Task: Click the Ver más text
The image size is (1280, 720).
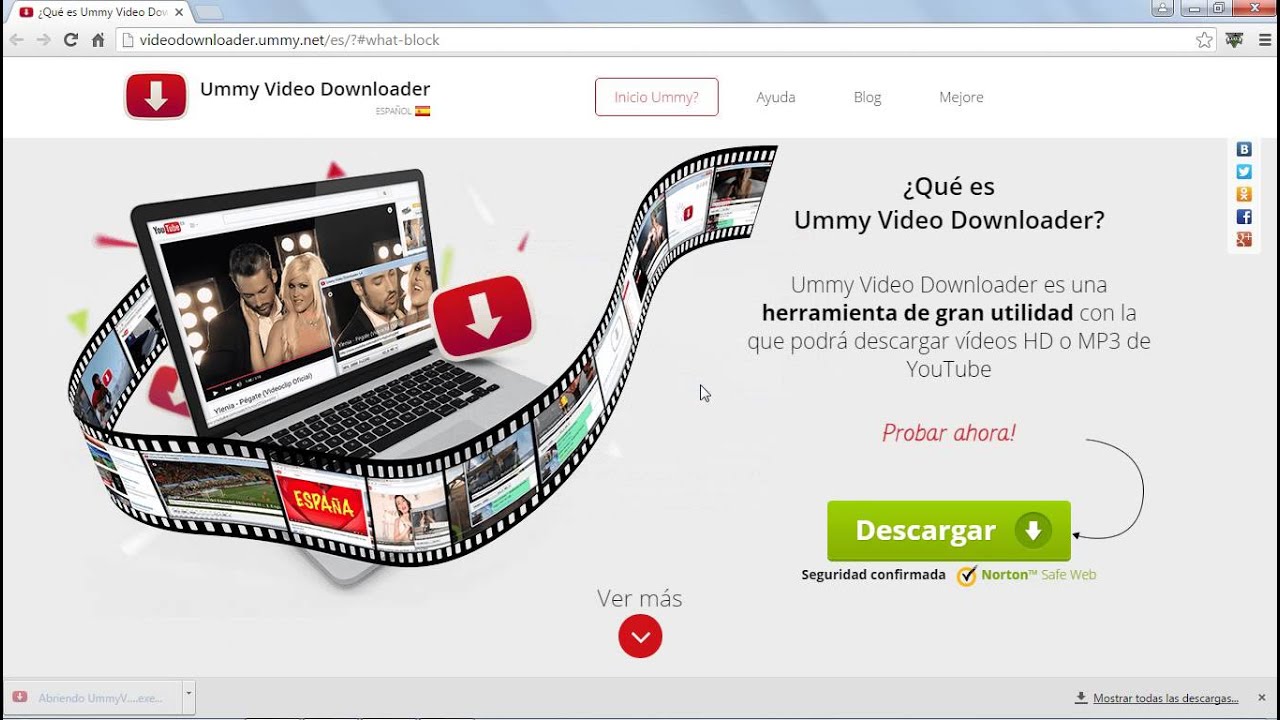Action: click(x=640, y=598)
